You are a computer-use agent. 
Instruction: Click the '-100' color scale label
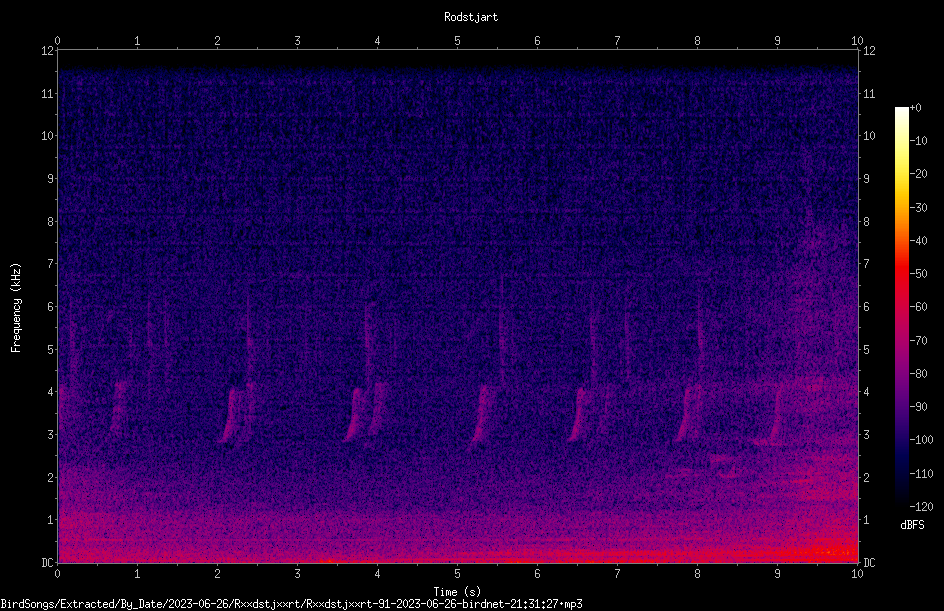pyautogui.click(x=921, y=440)
